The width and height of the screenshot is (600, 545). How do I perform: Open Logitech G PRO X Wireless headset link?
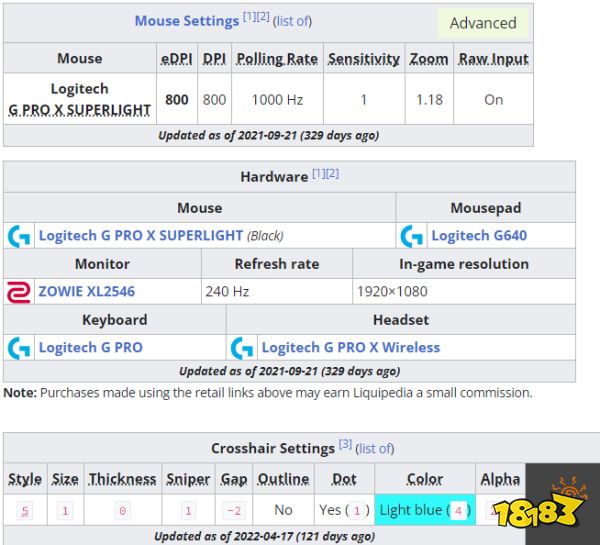[351, 348]
